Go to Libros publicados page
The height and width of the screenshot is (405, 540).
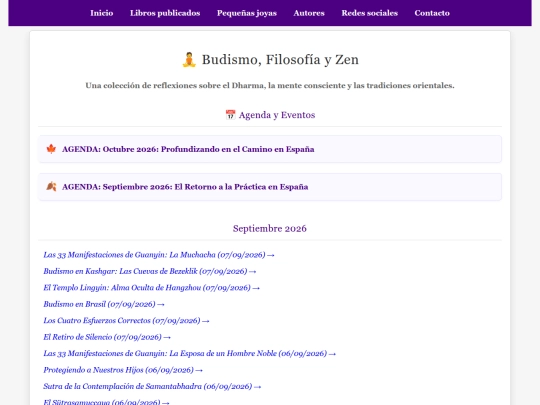[x=165, y=13]
